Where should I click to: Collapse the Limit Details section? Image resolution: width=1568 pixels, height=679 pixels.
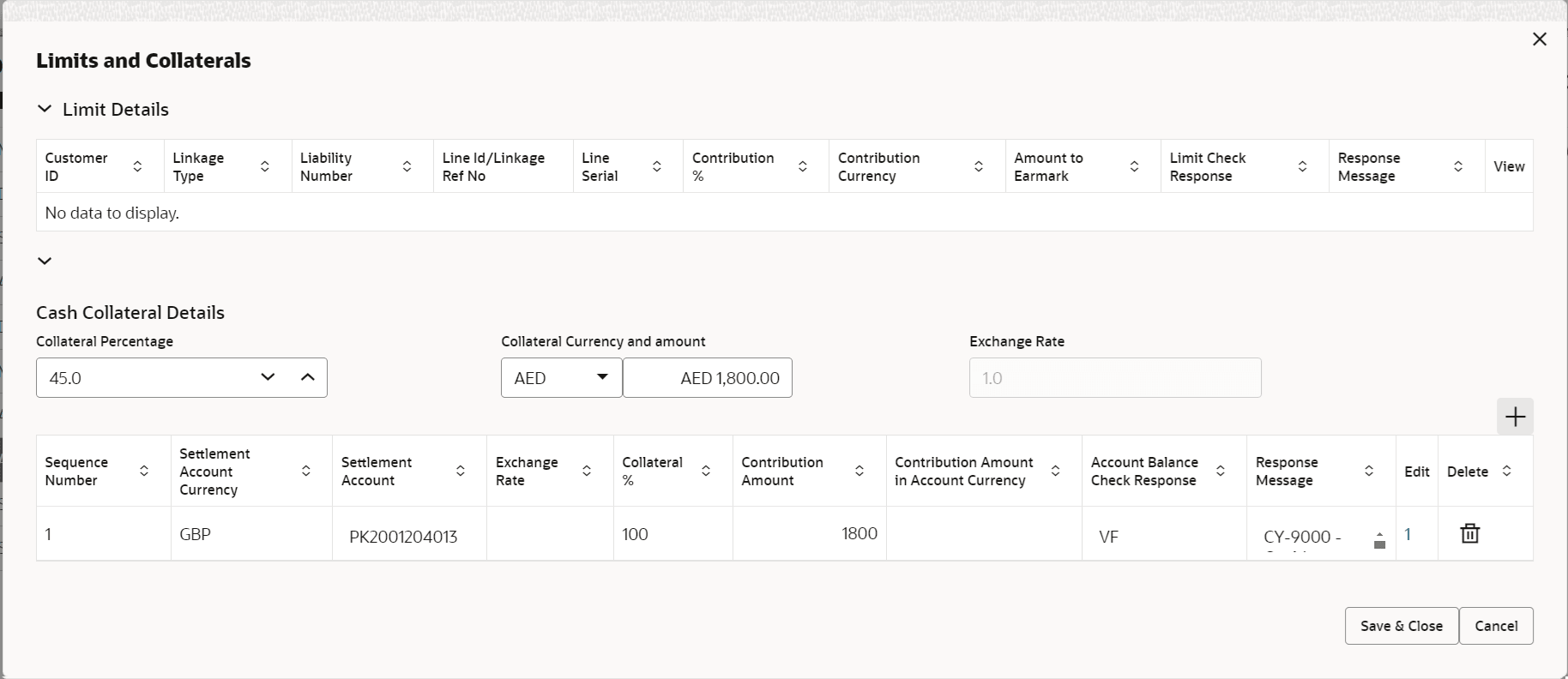tap(45, 109)
